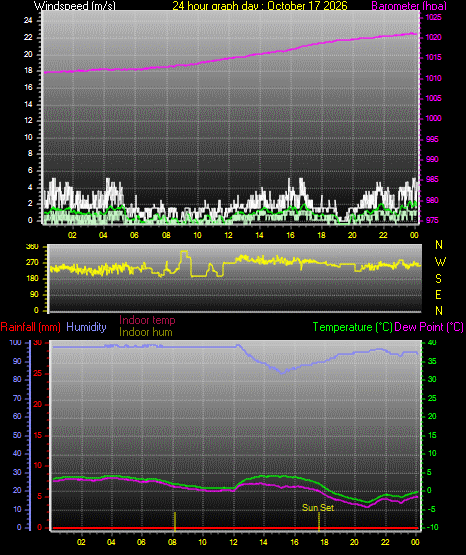466x555 pixels.
Task: Click the '985' barometer scale value
Action: tap(432, 179)
